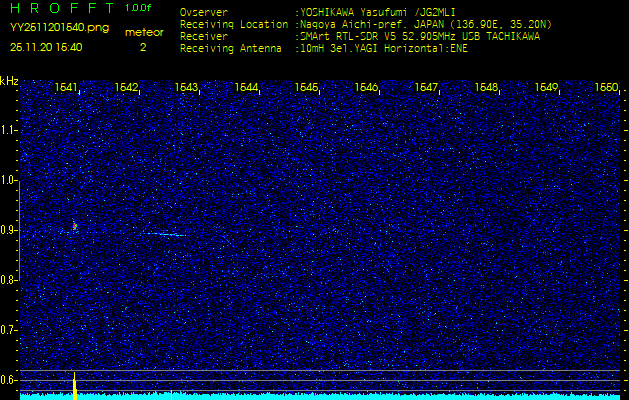Click the 1643 time axis label
The height and width of the screenshot is (400, 629).
pyautogui.click(x=187, y=87)
